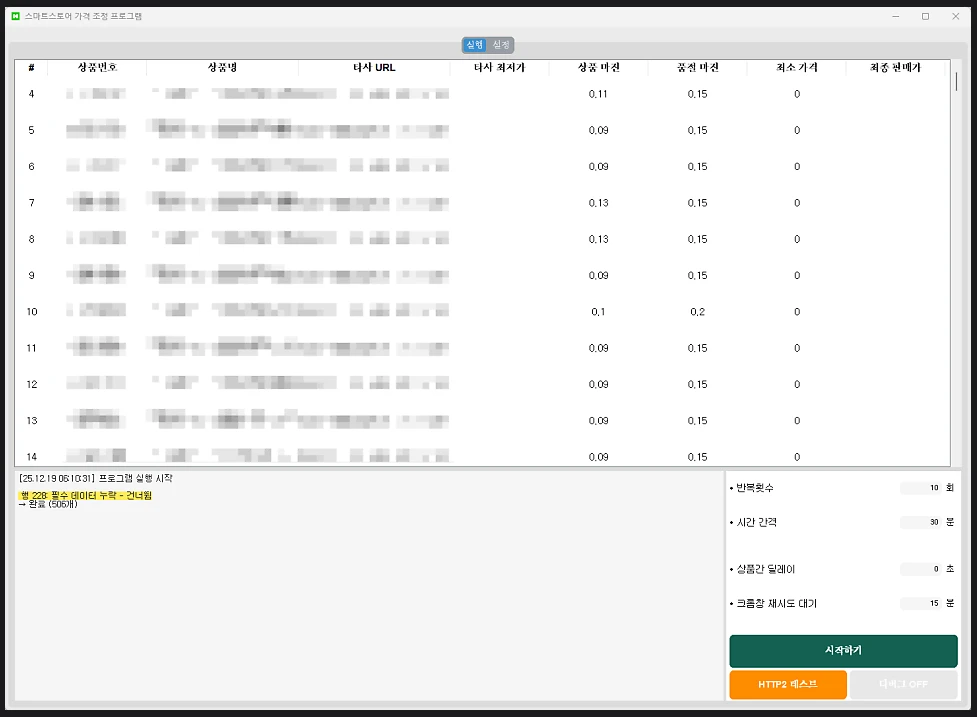This screenshot has height=717, width=977.
Task: Click 품절 마진 cell 0.2 in row 10
Action: click(x=697, y=311)
